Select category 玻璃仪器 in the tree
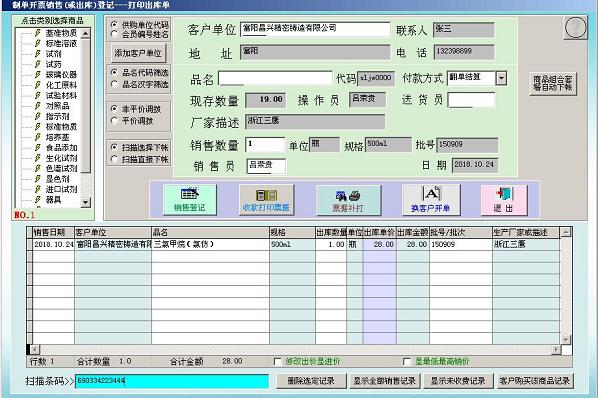Image resolution: width=598 pixels, height=398 pixels. (61, 75)
